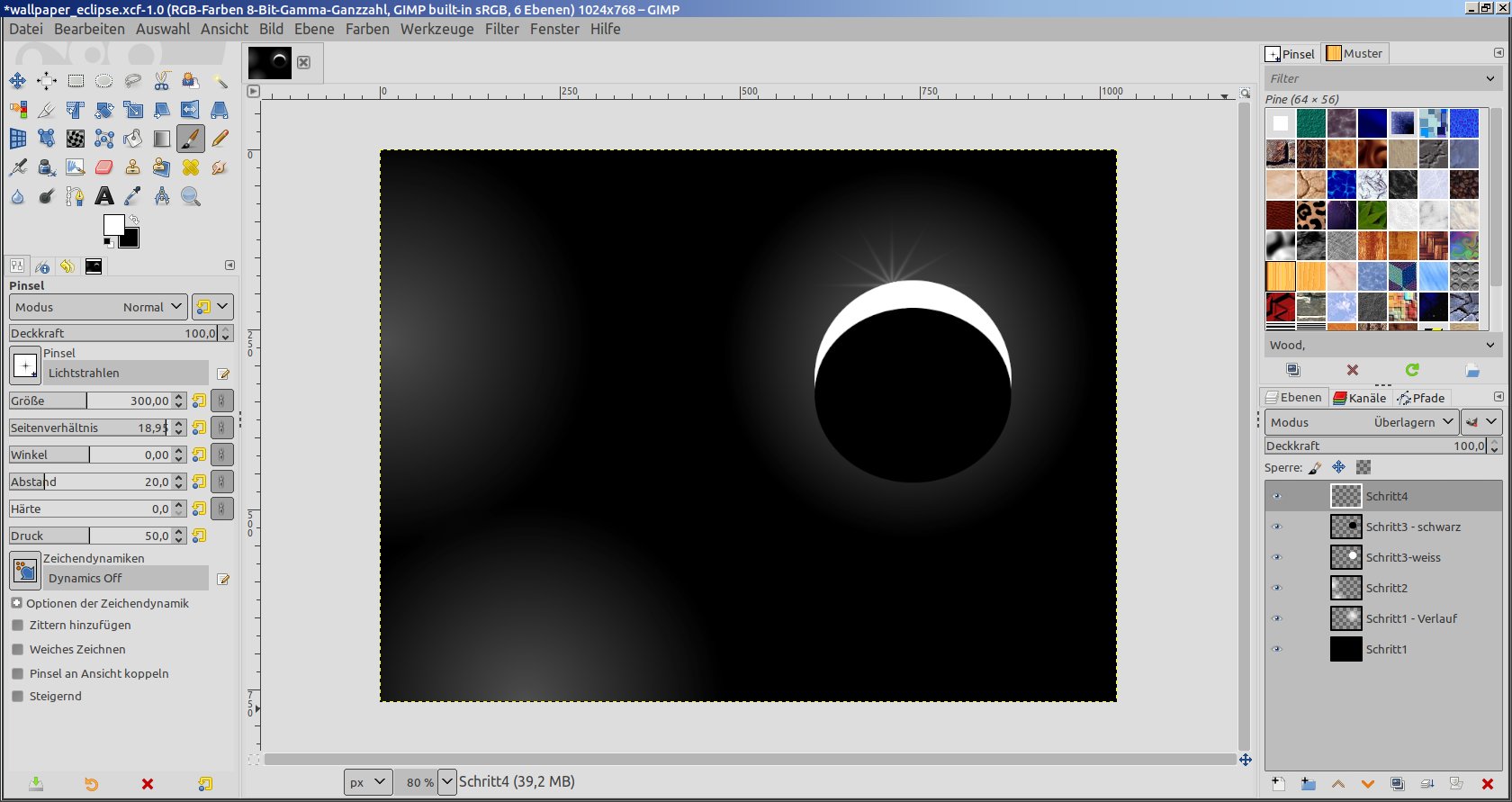Select the Text tool in toolbox
The image size is (1512, 802).
click(x=104, y=196)
